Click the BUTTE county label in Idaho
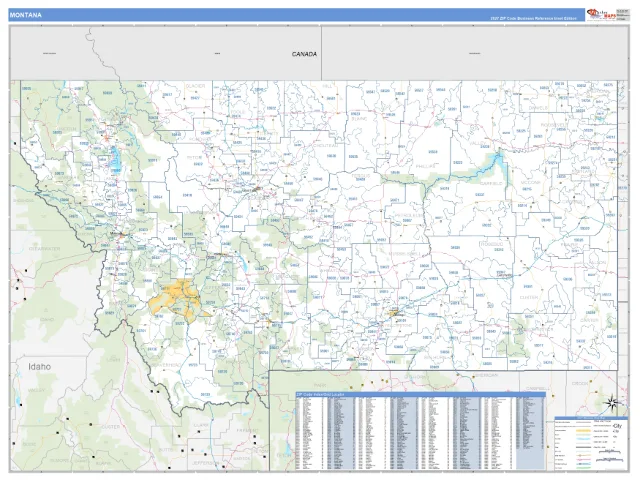640x480 pixels. point(166,449)
